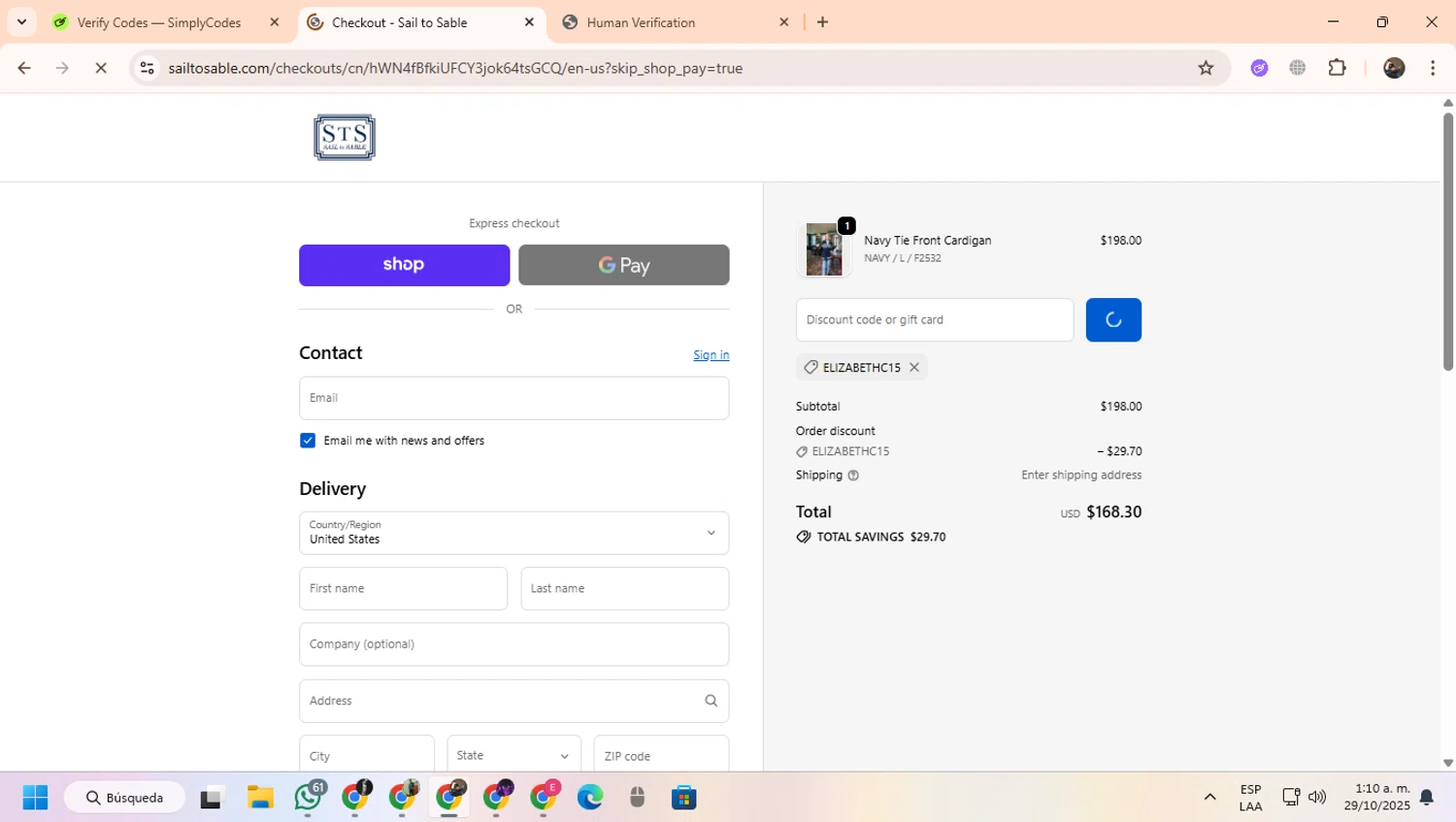Open the tab search dropdown arrow

[21, 21]
